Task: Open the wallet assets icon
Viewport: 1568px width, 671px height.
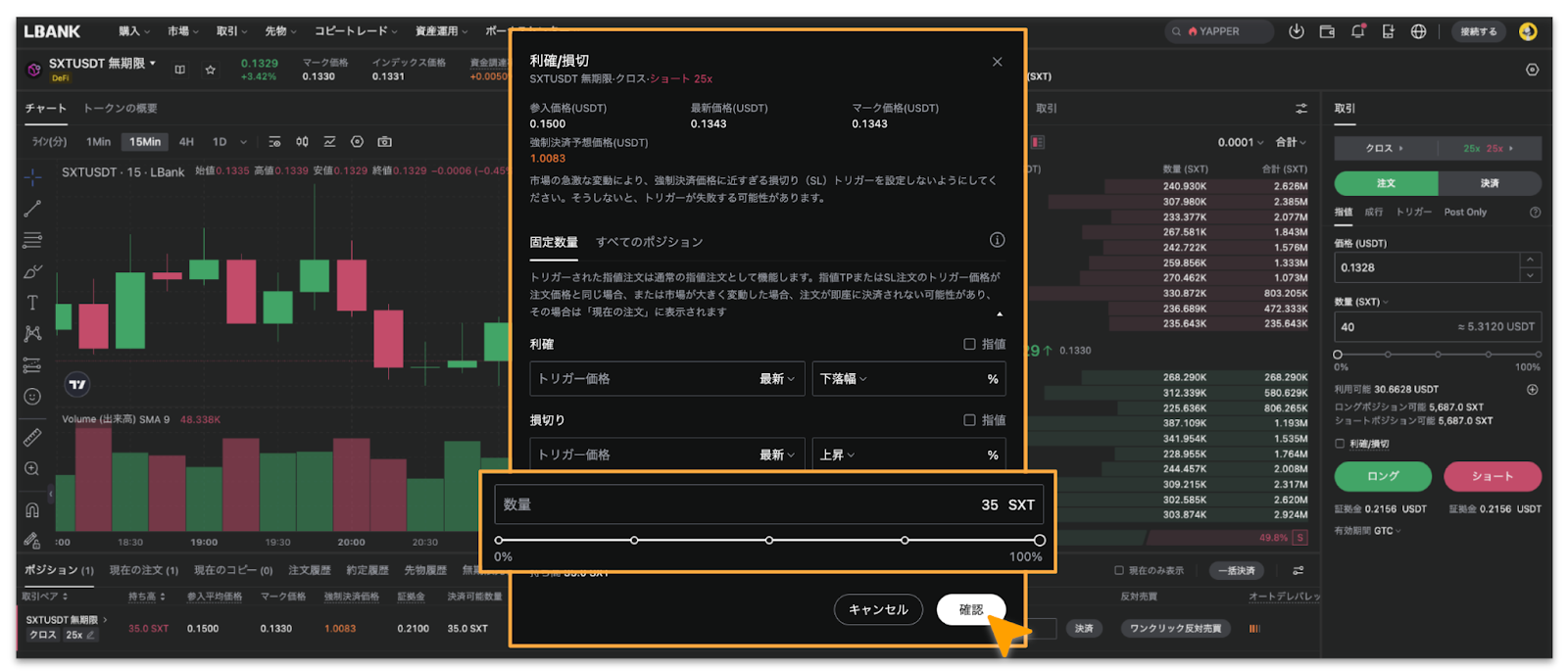Action: 1327,31
